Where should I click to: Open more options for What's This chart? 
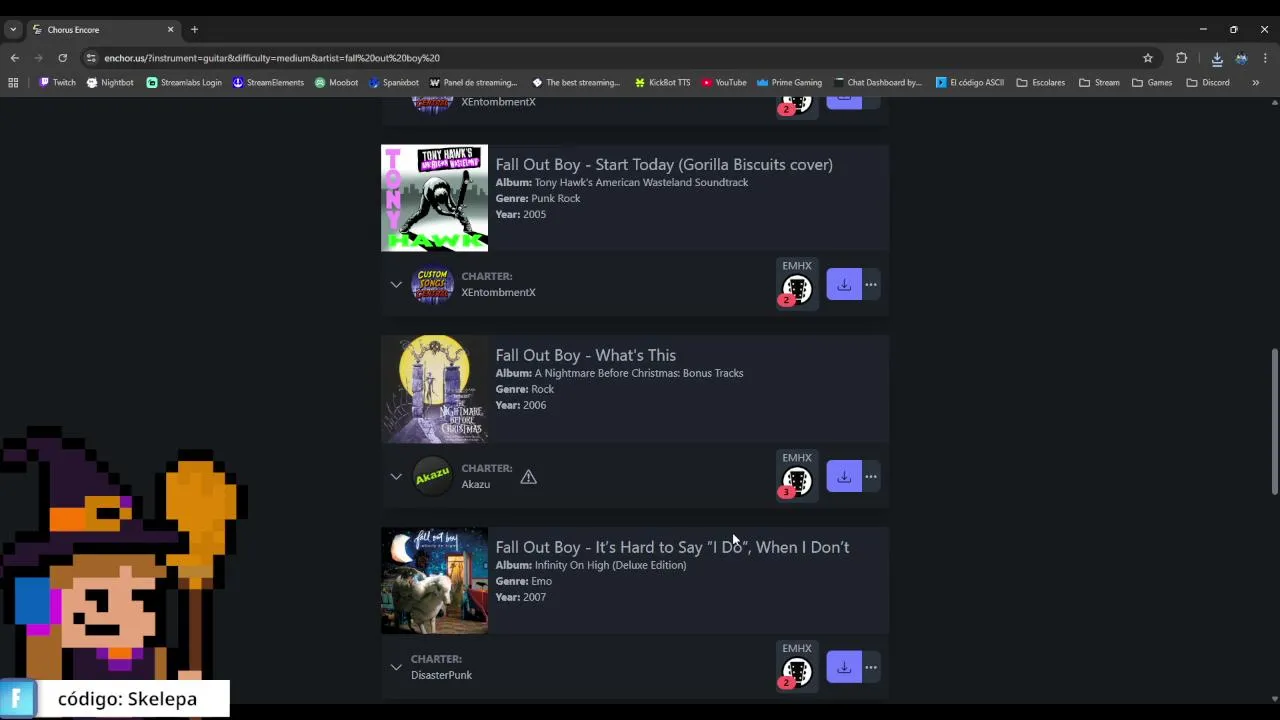click(871, 477)
